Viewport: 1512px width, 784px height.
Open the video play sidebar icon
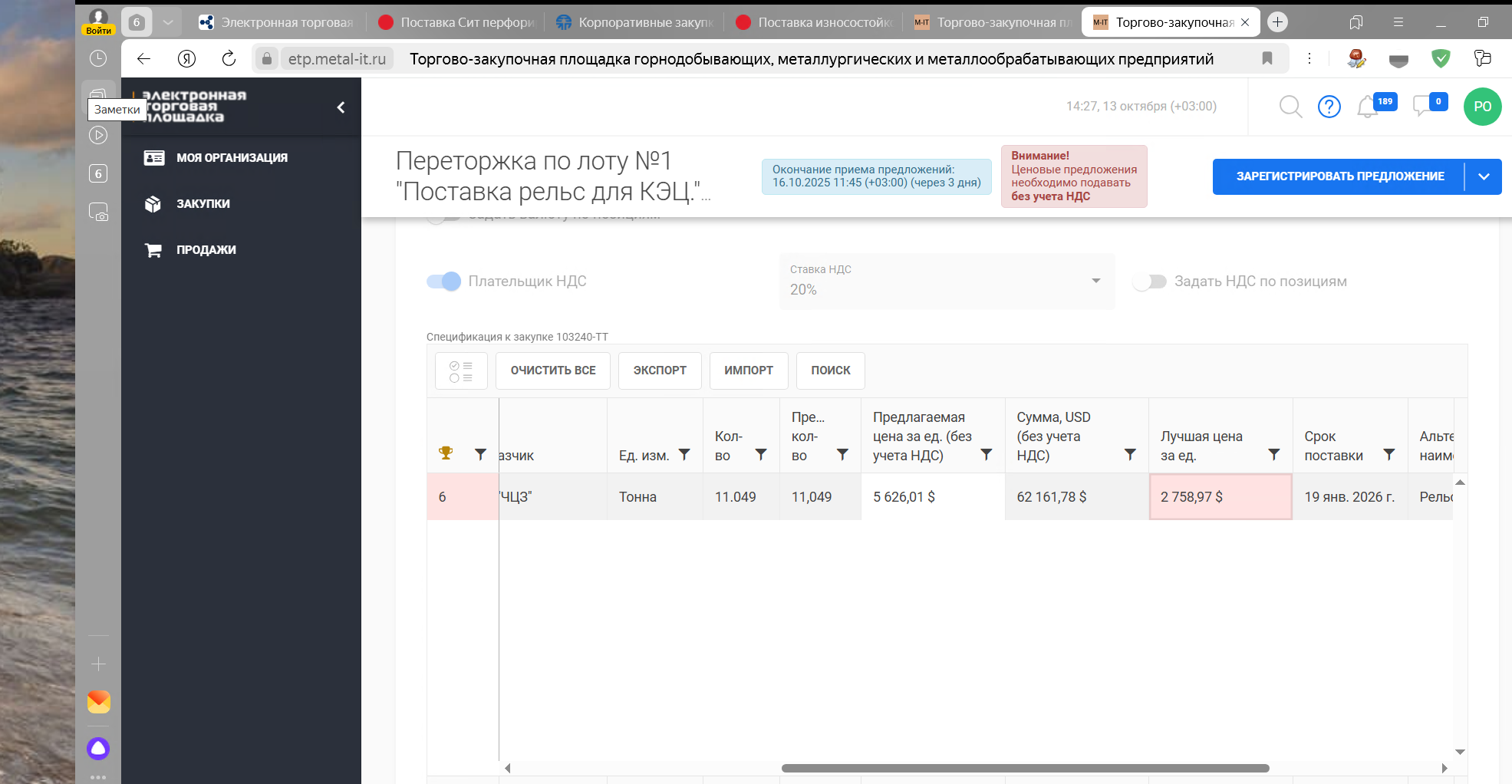98,135
